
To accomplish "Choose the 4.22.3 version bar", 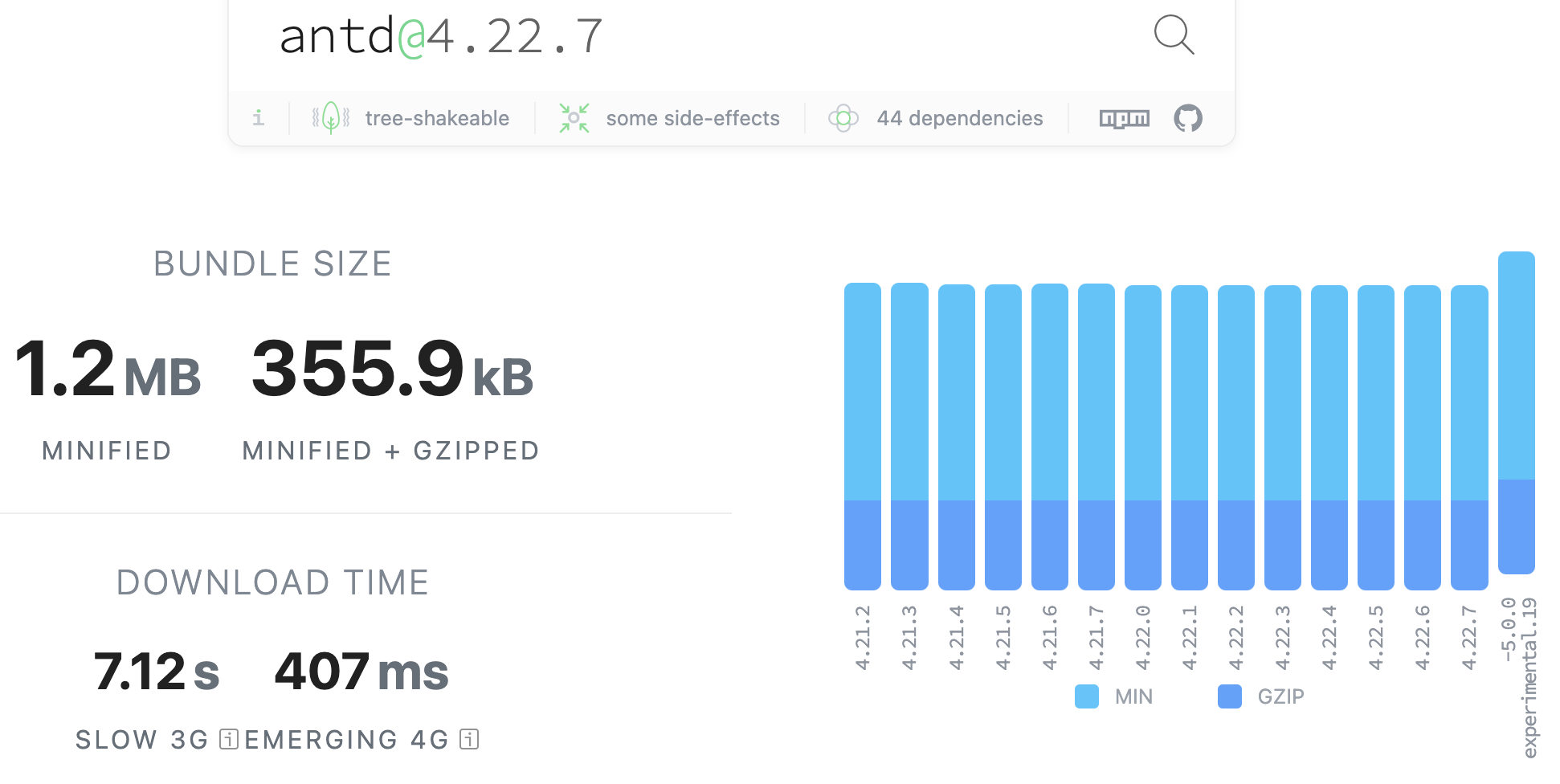I will pyautogui.click(x=1283, y=438).
